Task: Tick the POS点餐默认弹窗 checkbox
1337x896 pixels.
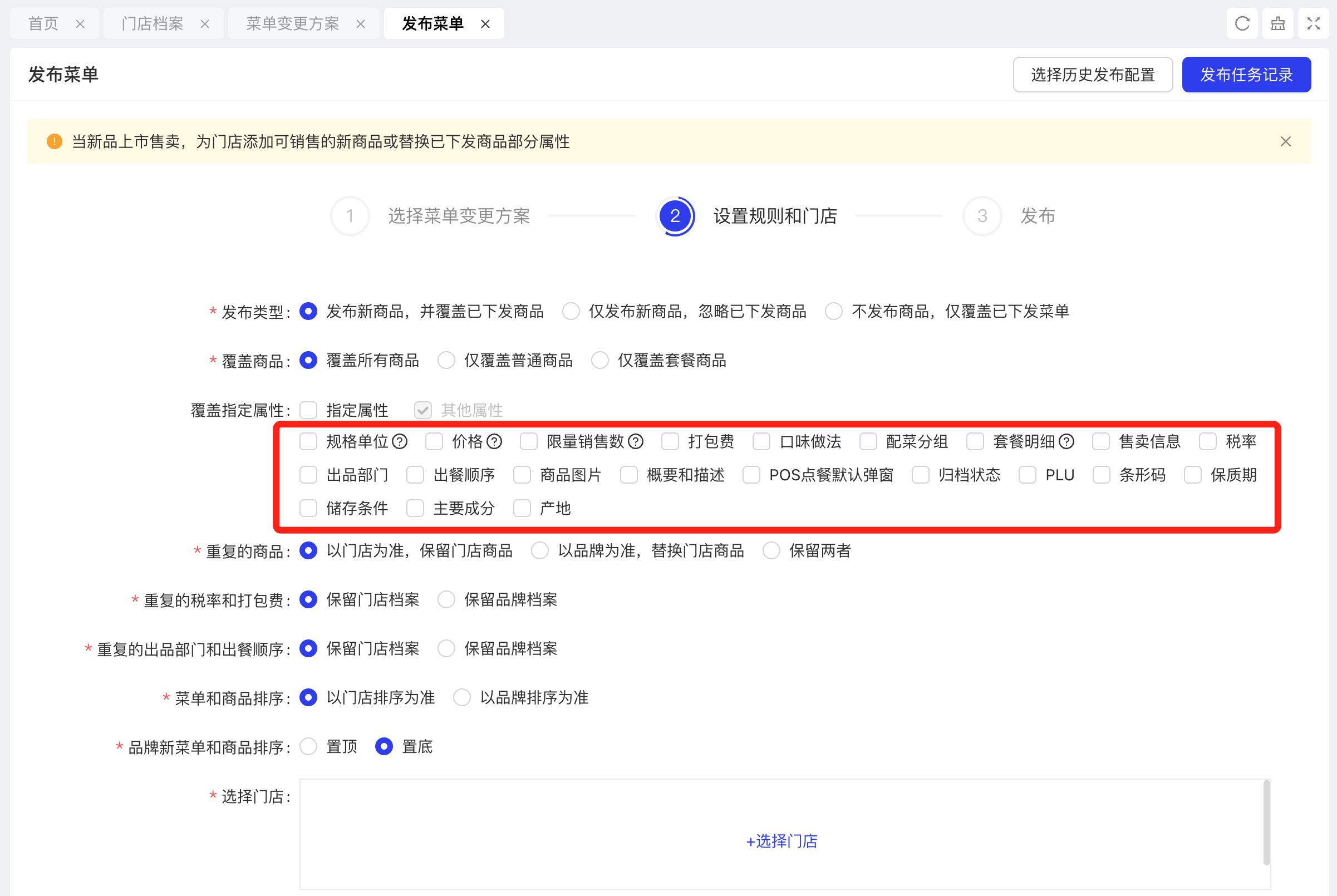Action: click(751, 475)
